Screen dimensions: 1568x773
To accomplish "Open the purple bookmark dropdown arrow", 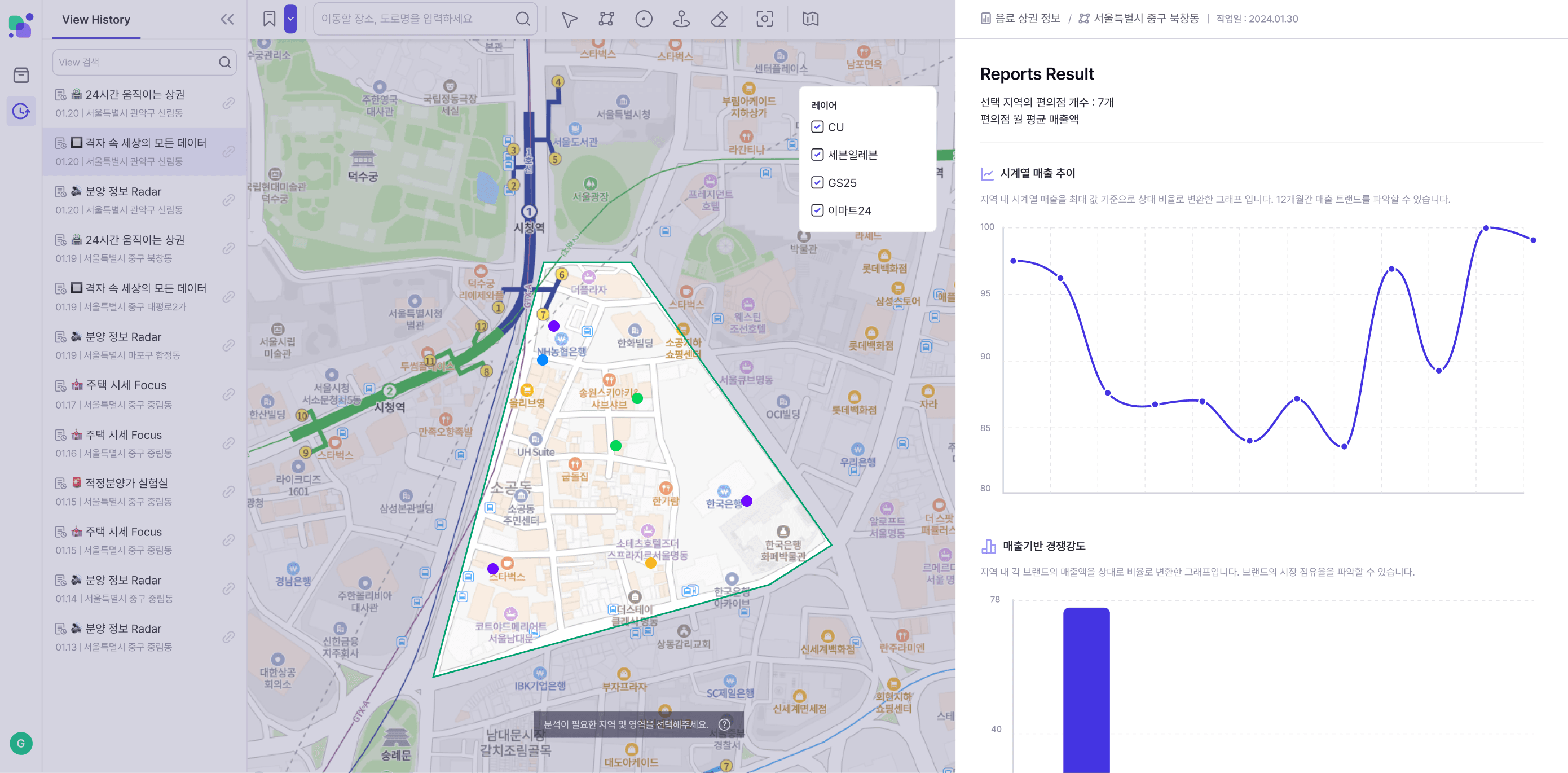I will tap(291, 19).
